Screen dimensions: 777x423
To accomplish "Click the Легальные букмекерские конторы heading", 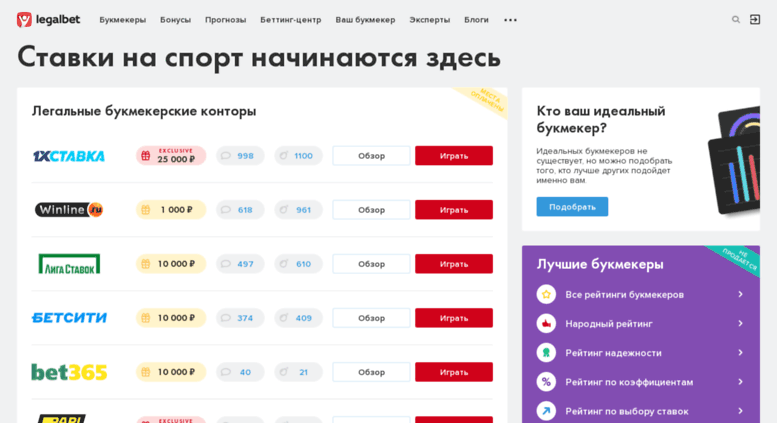I will point(144,111).
